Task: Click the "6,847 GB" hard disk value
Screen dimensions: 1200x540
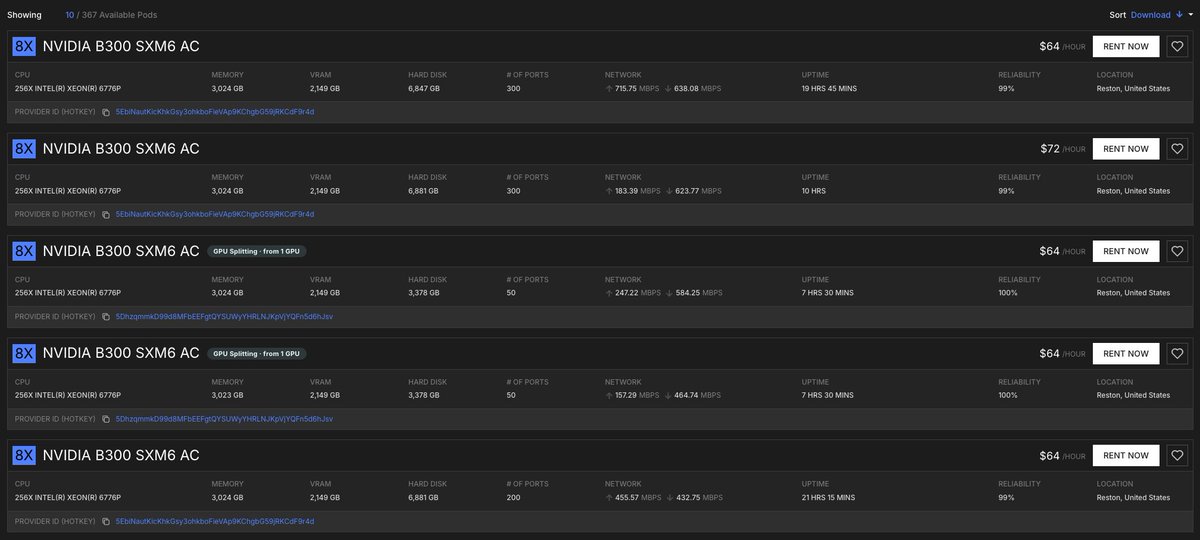Action: tap(426, 89)
